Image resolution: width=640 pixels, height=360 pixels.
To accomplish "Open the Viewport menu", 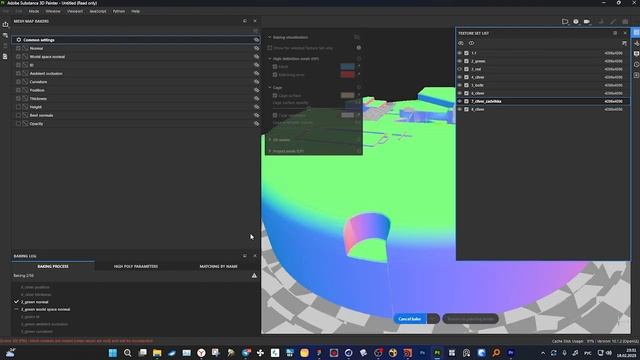I will tap(75, 11).
